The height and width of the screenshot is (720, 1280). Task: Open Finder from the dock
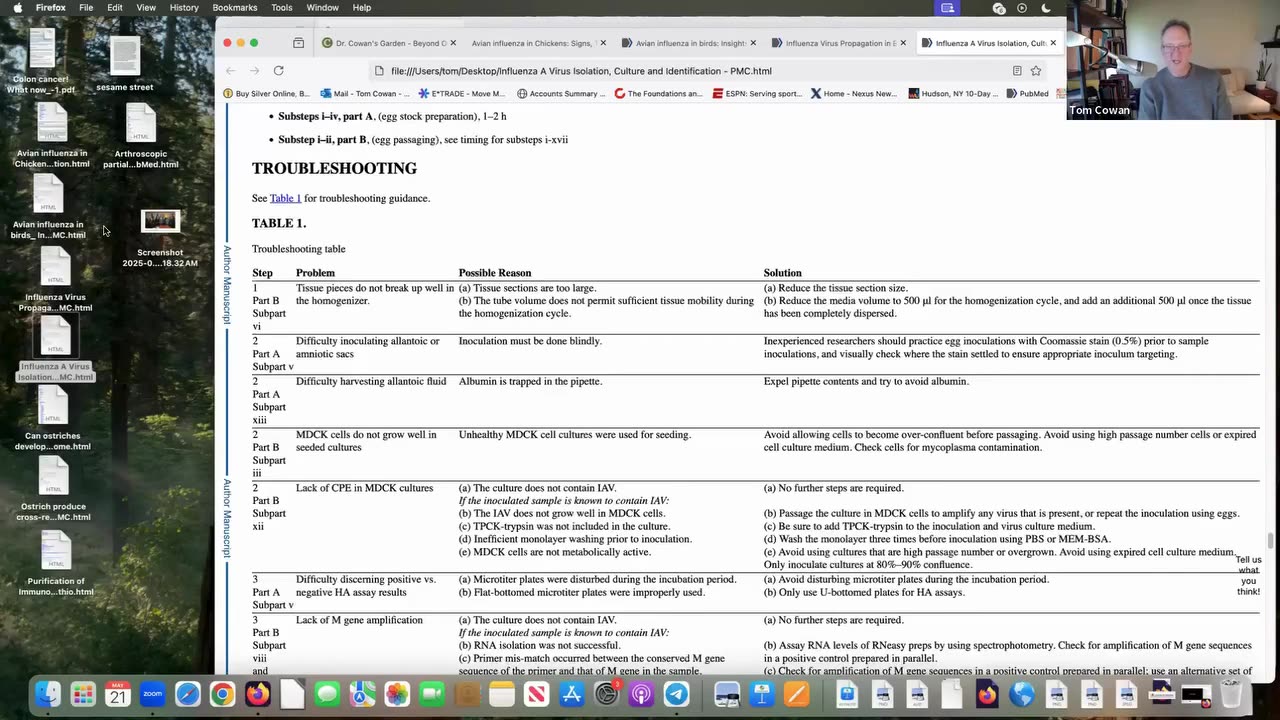[48, 693]
